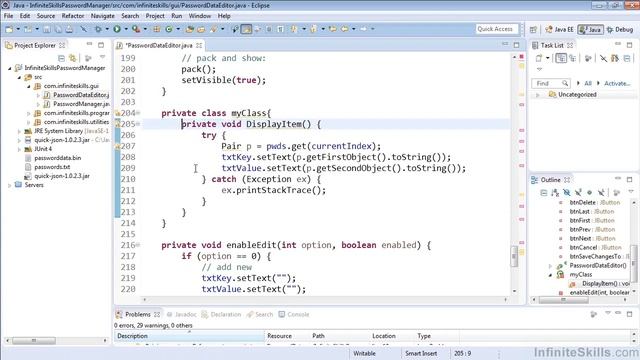The height and width of the screenshot is (360, 640).
Task: Open the New file dropdown arrow
Action: (x=18, y=29)
